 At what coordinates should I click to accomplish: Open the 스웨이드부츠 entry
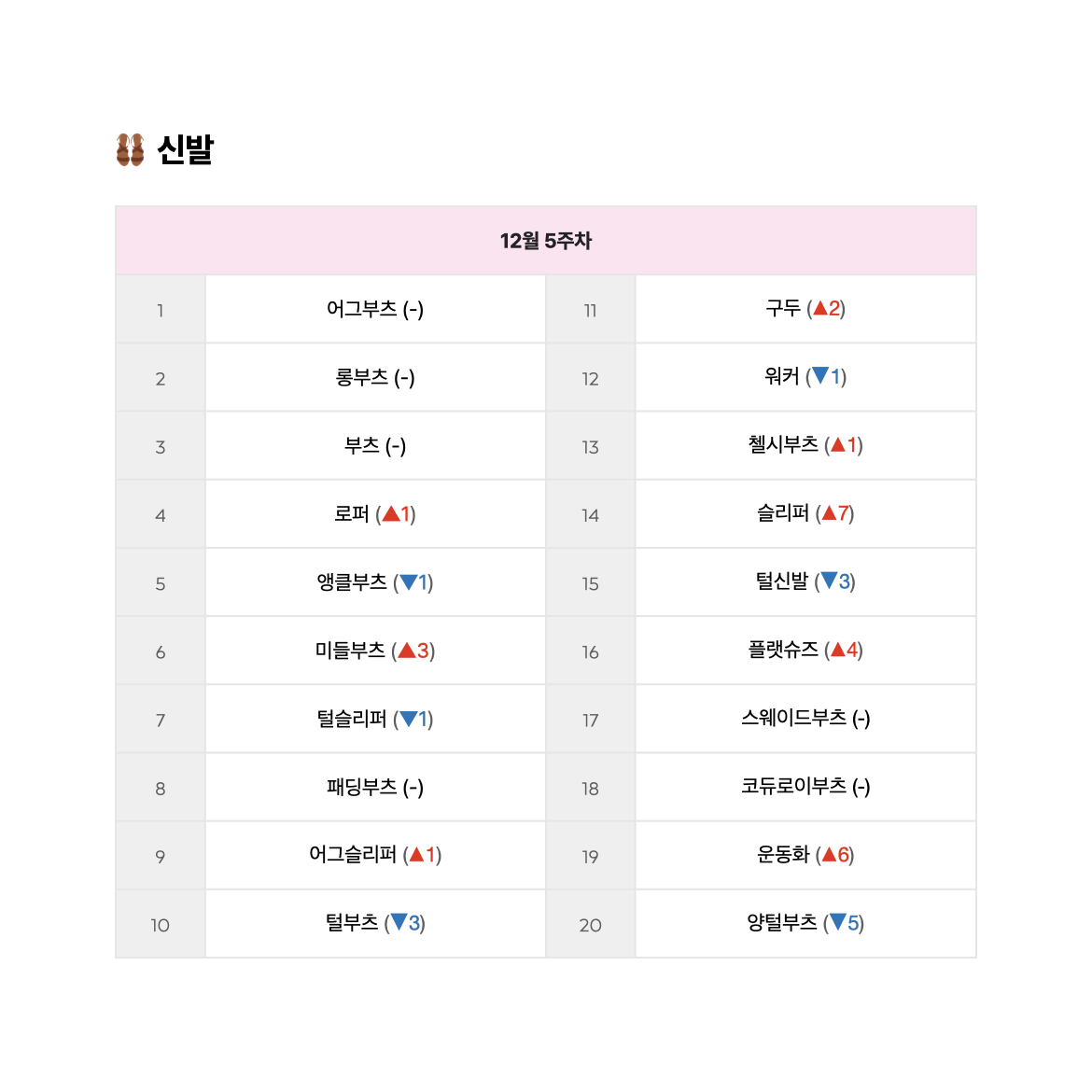805,718
